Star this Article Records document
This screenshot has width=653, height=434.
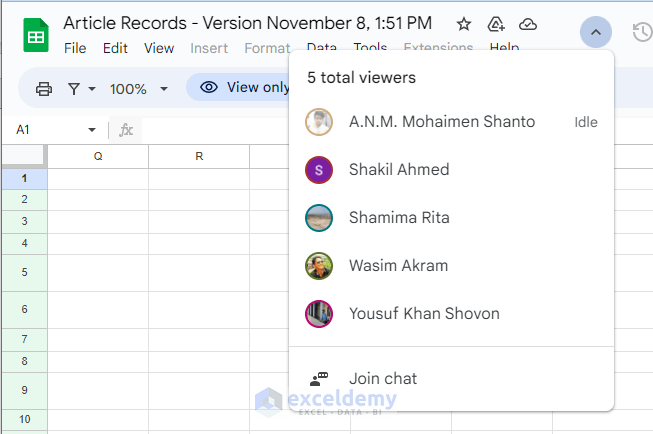[464, 24]
